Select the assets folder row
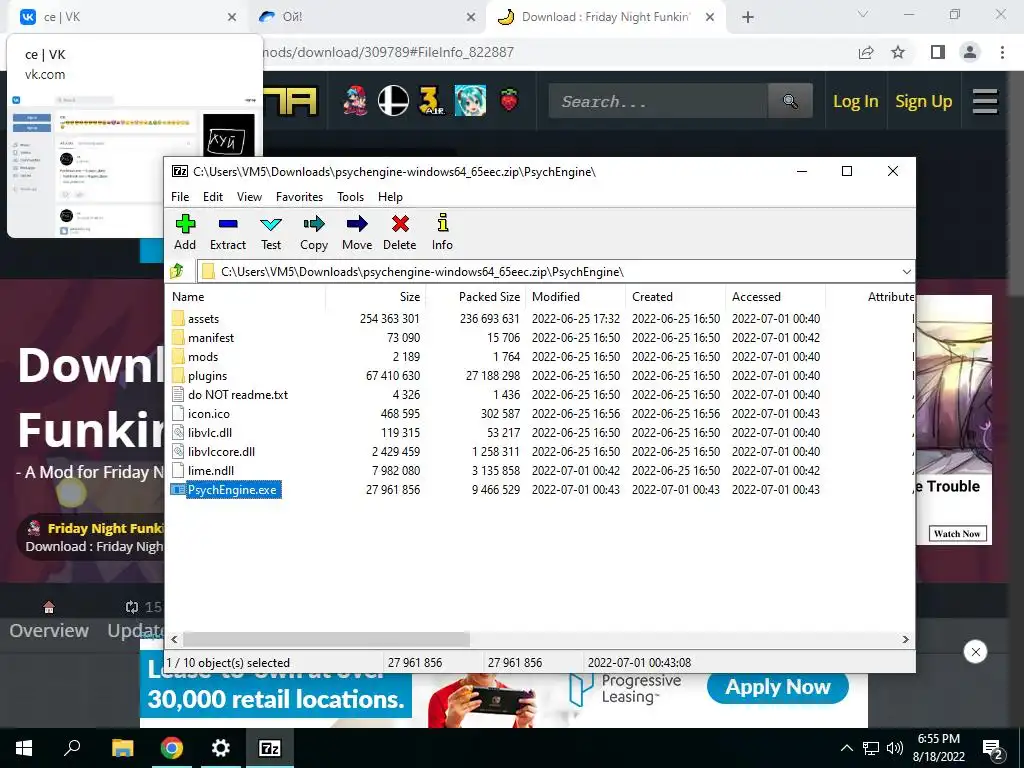 [539, 319]
